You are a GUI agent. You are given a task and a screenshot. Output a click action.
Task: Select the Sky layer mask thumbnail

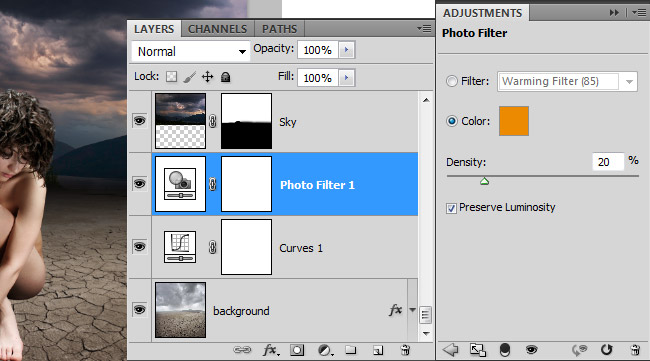246,121
